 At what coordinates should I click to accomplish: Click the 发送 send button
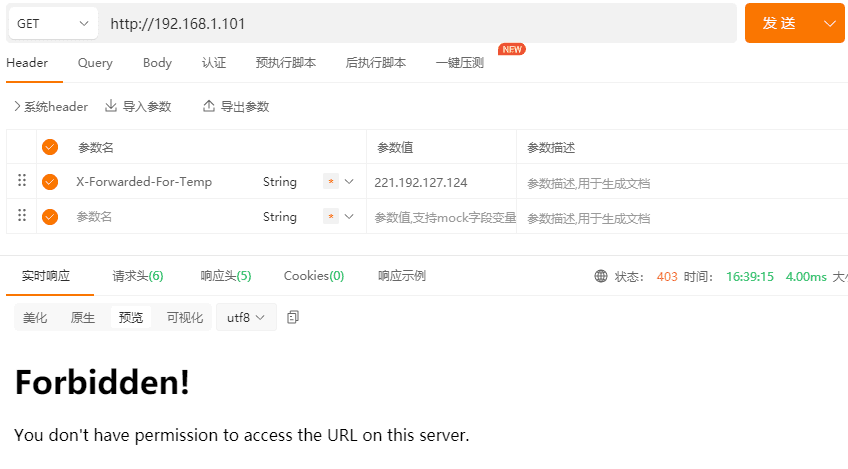click(779, 23)
